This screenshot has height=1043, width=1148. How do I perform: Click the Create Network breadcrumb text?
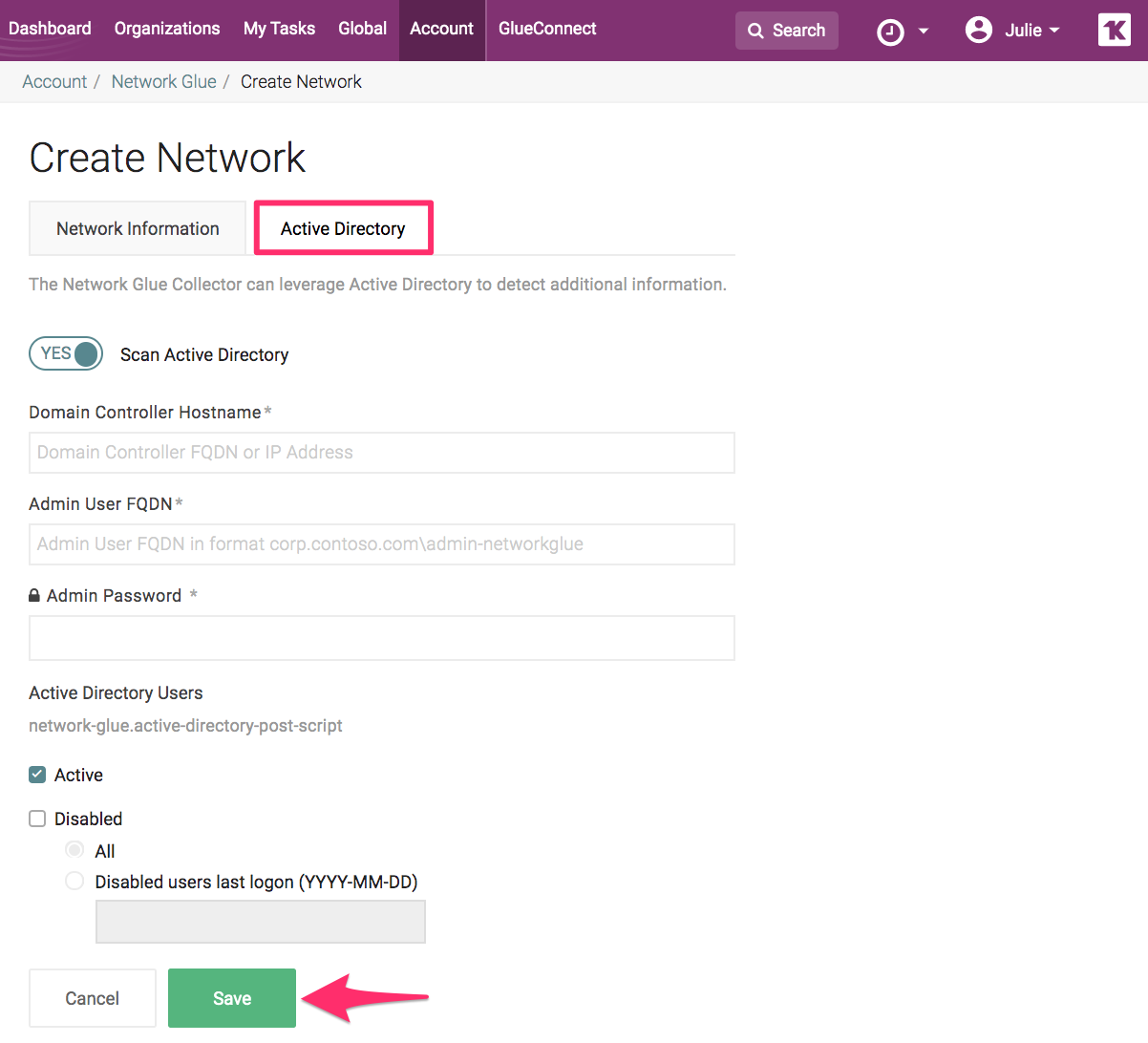tap(301, 82)
